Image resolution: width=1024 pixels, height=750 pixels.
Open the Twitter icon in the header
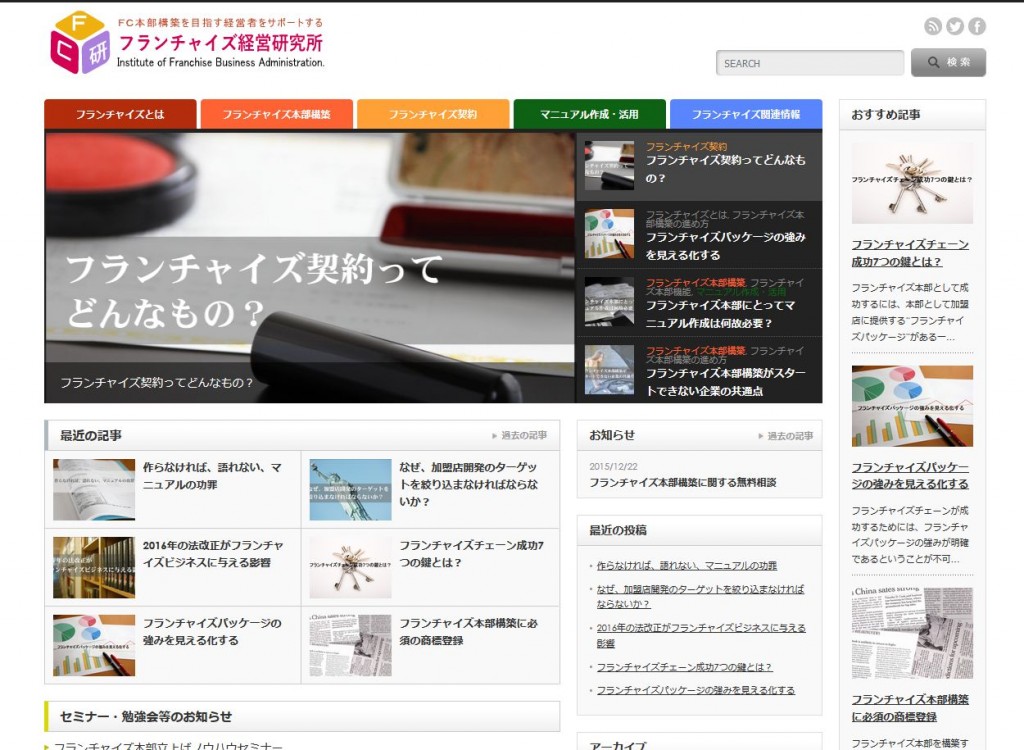956,27
